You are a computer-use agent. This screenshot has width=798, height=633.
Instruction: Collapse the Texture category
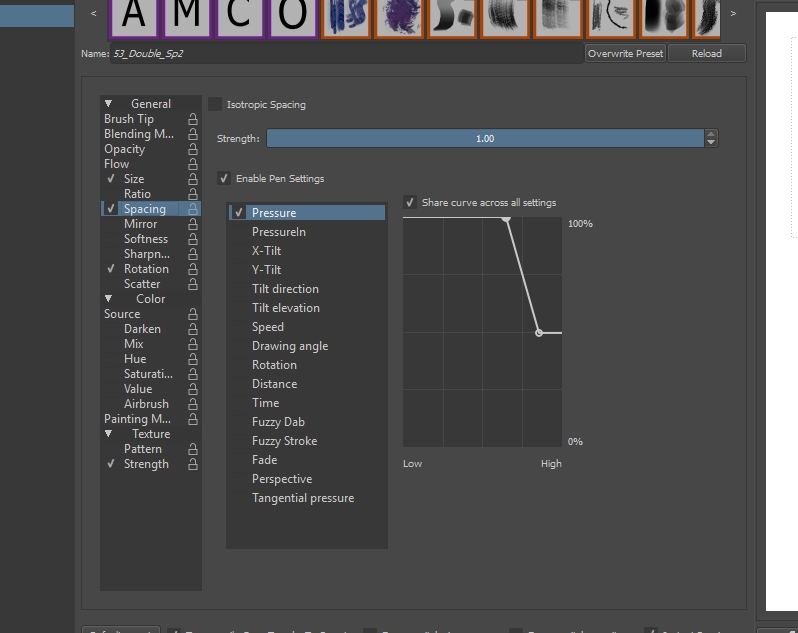click(x=109, y=434)
